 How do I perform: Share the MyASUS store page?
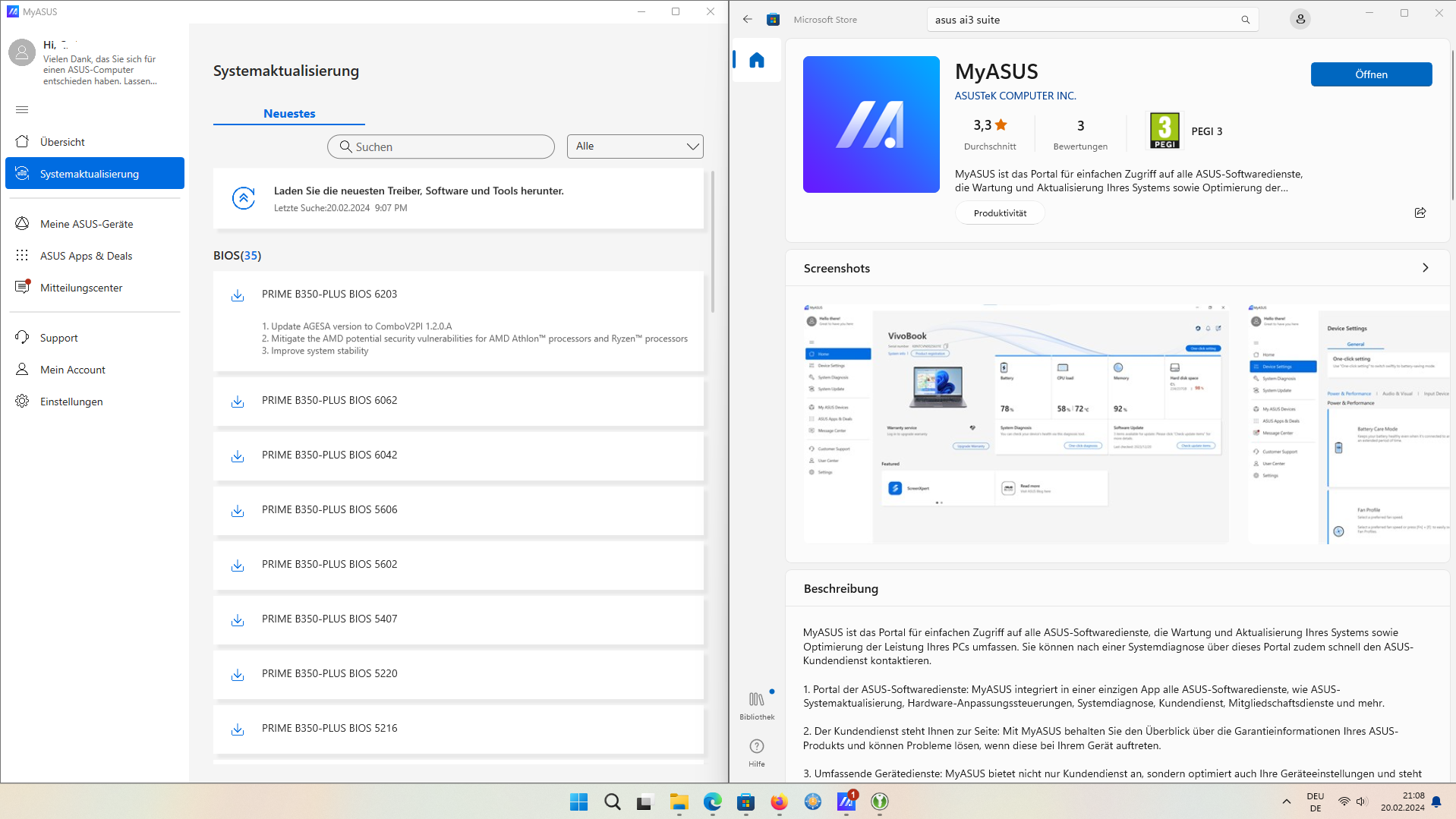pos(1420,213)
